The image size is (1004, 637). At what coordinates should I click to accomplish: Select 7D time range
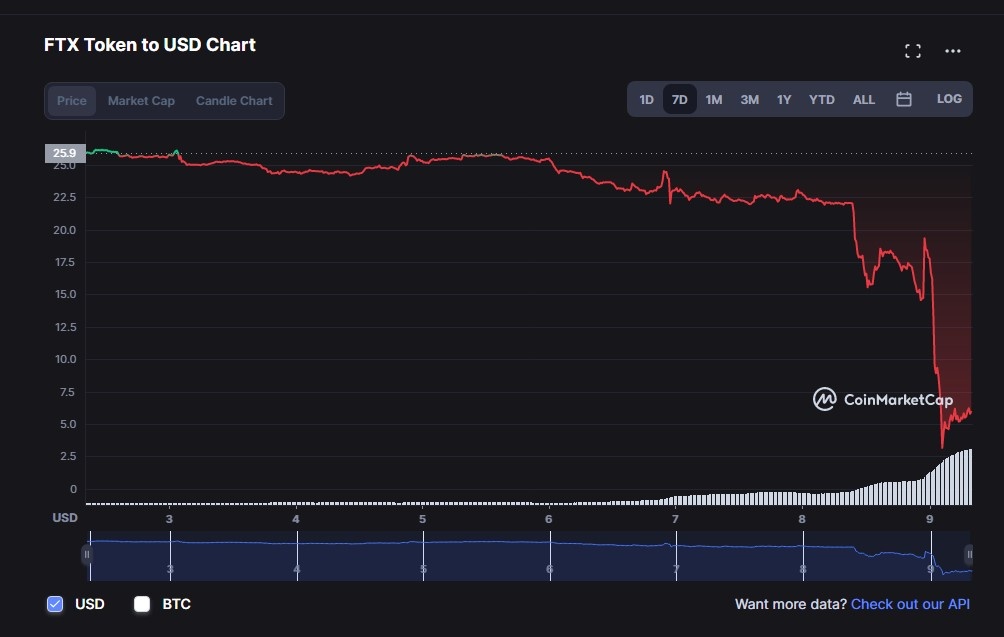[x=679, y=100]
